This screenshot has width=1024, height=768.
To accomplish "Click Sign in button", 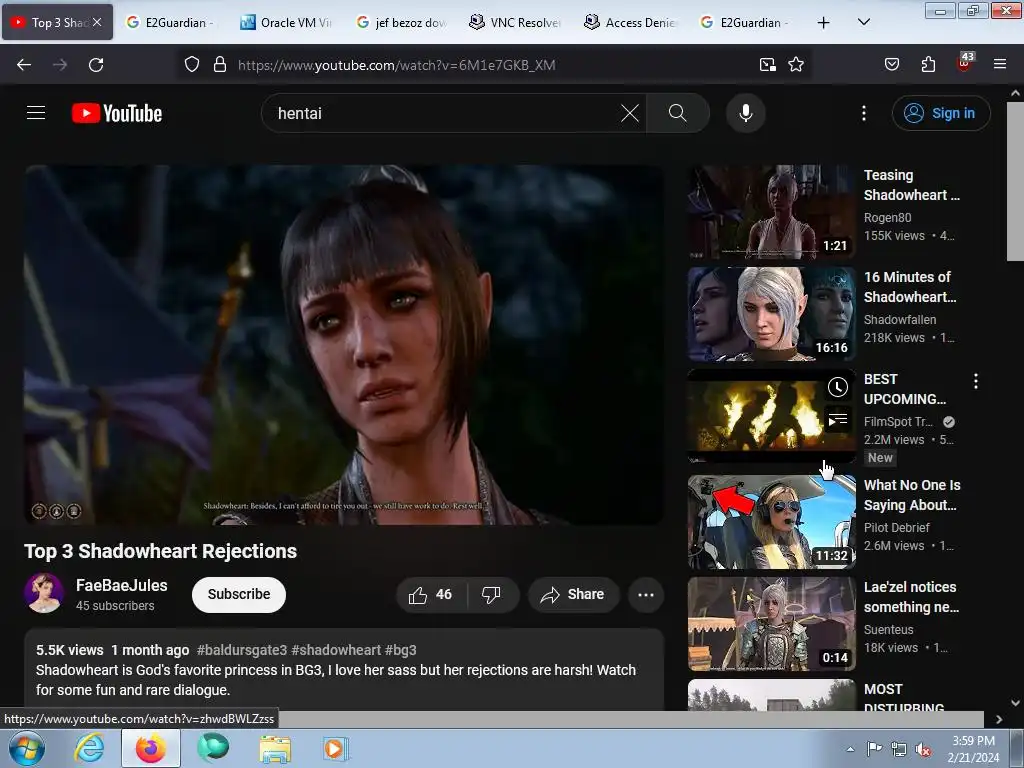I will pos(941,113).
